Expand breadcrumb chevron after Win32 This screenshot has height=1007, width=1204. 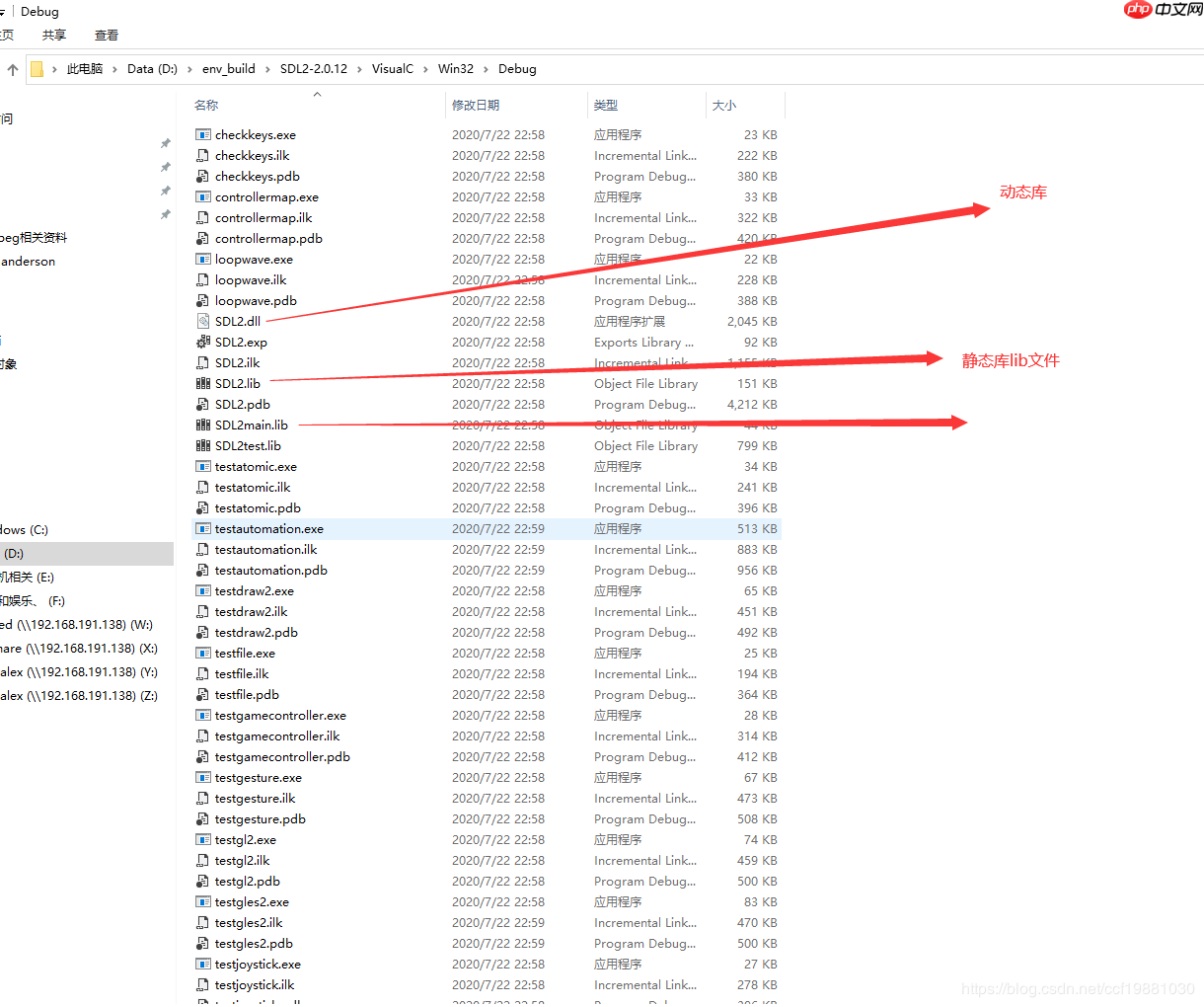486,69
